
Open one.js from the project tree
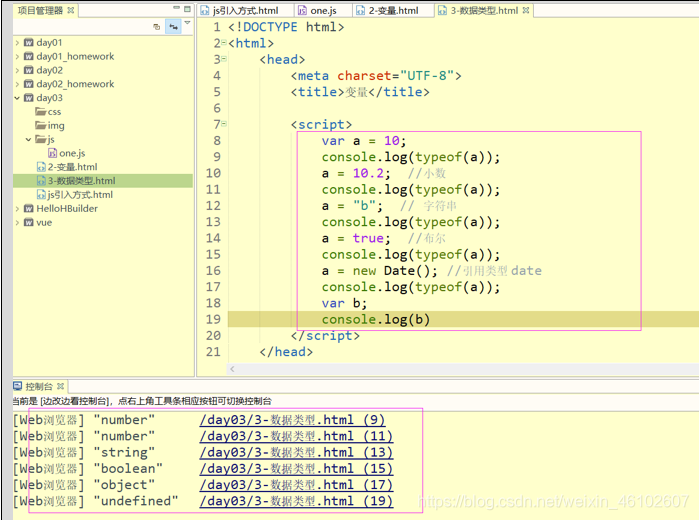click(72, 153)
